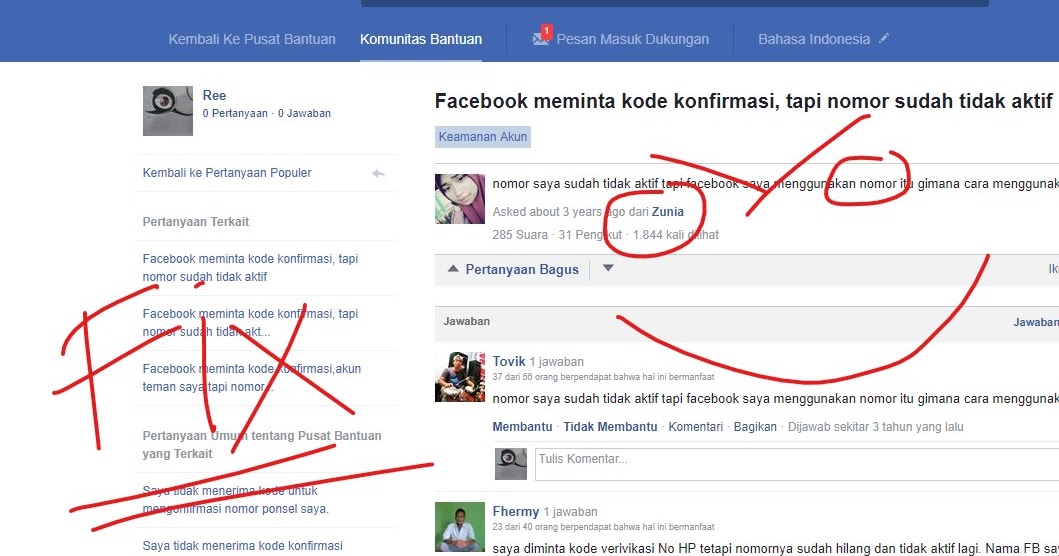Click '0 Pertanyaan · 0 Jawaban' stats text
Screen dimensions: 1059x556
coord(267,113)
